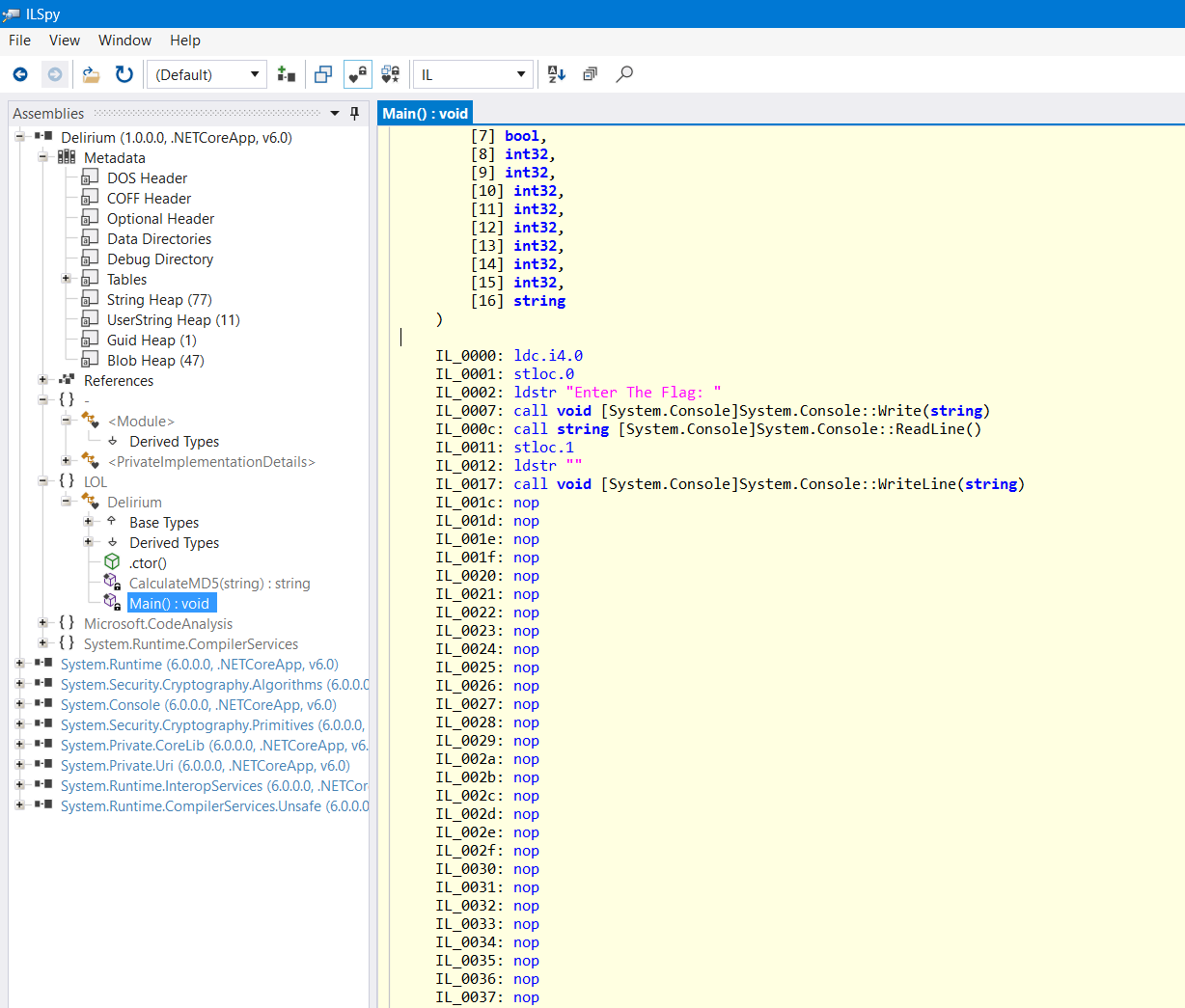Select the String Heap (77) entry

(159, 300)
